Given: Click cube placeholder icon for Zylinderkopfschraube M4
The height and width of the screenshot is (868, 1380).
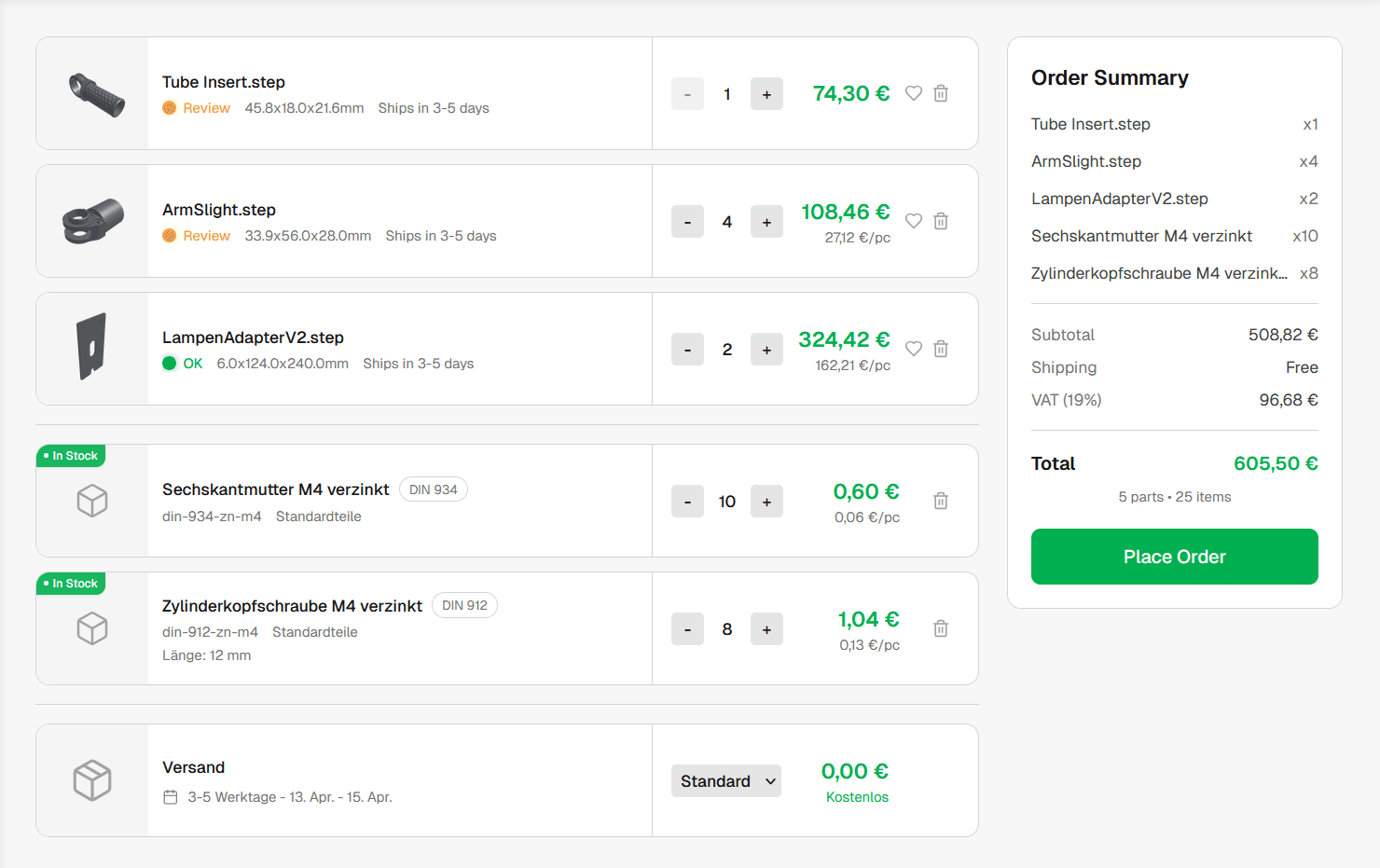Looking at the screenshot, I should click(x=92, y=628).
